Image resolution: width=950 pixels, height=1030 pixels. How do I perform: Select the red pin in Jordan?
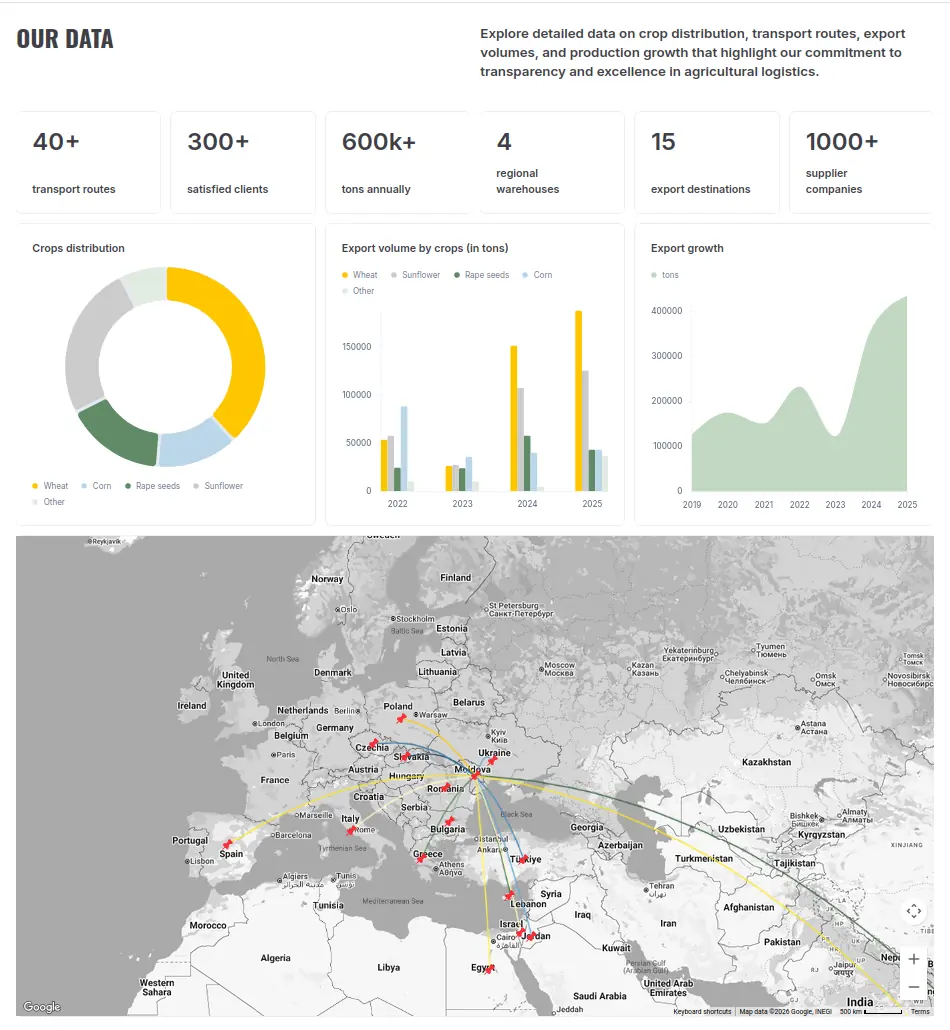coord(532,935)
